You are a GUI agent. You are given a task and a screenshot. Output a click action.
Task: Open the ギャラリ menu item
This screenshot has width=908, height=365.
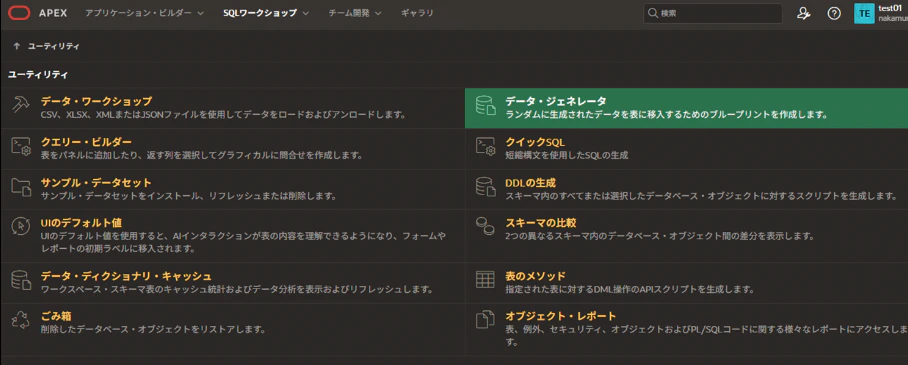point(417,13)
